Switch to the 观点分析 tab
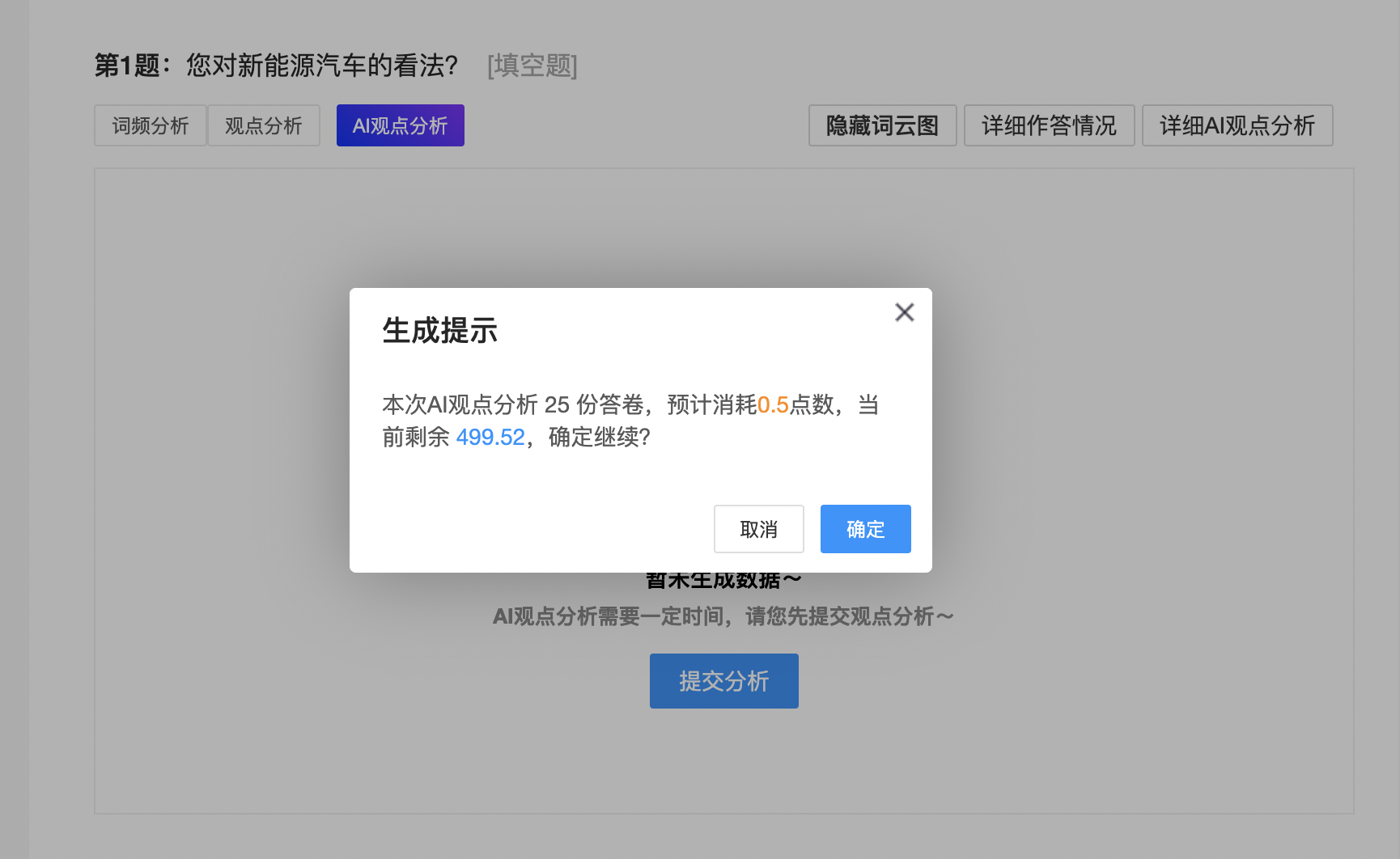1400x859 pixels. (264, 125)
